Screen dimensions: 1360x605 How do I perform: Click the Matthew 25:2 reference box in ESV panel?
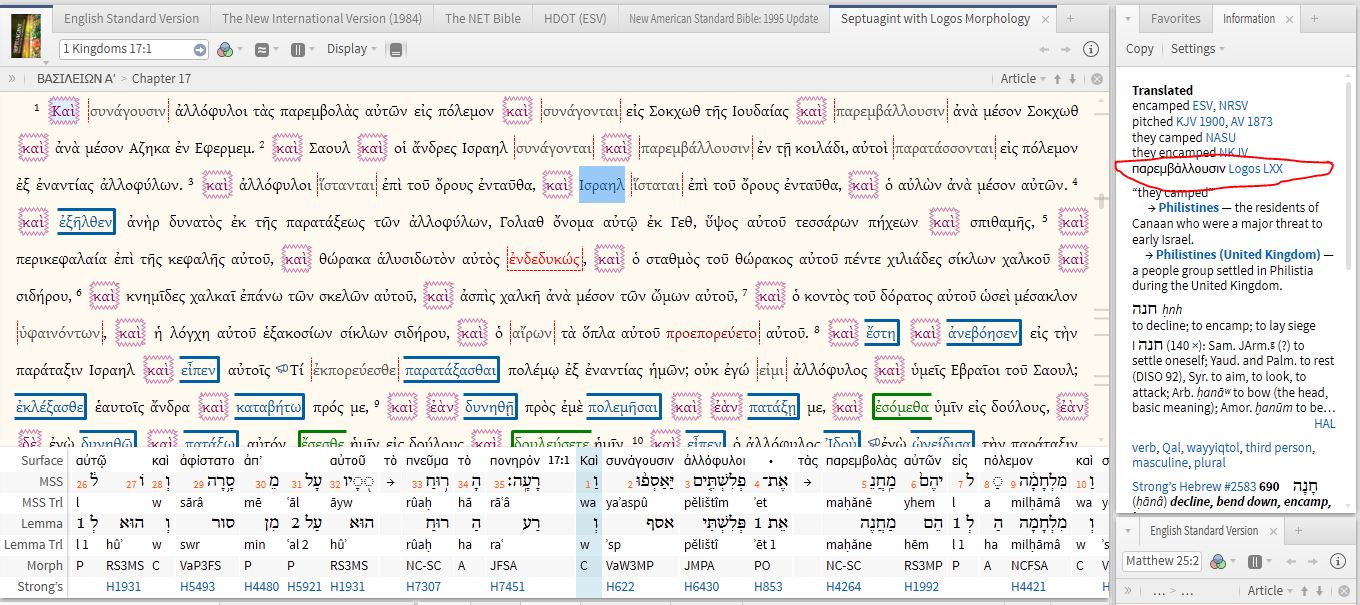point(1162,561)
